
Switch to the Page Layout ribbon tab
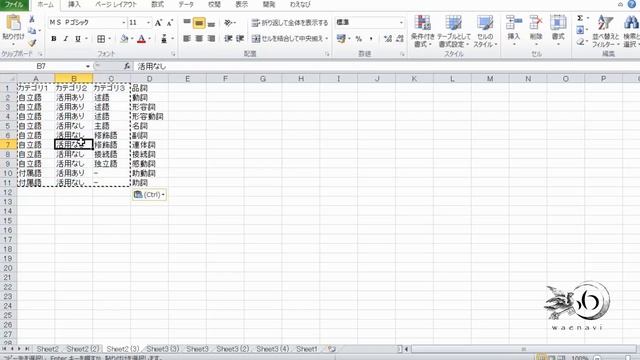116,4
